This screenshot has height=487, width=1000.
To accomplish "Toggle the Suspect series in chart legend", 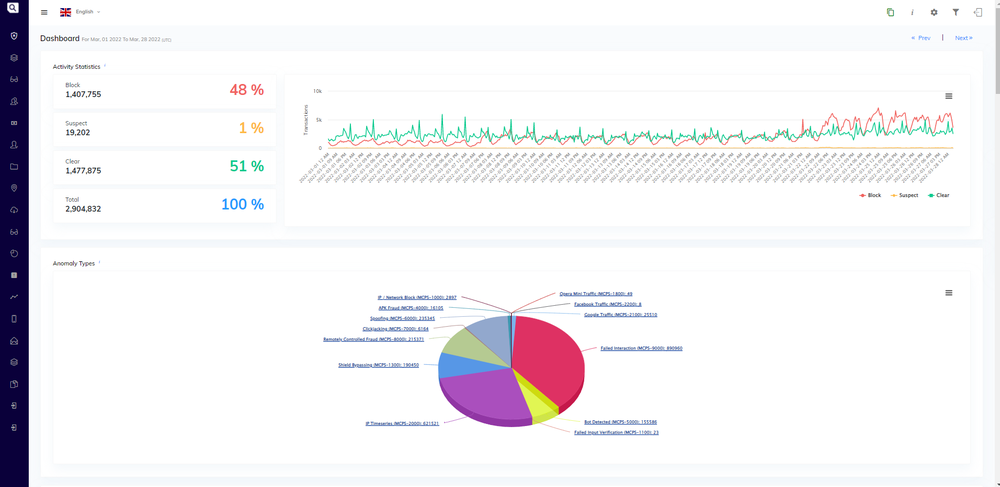I will tap(904, 195).
